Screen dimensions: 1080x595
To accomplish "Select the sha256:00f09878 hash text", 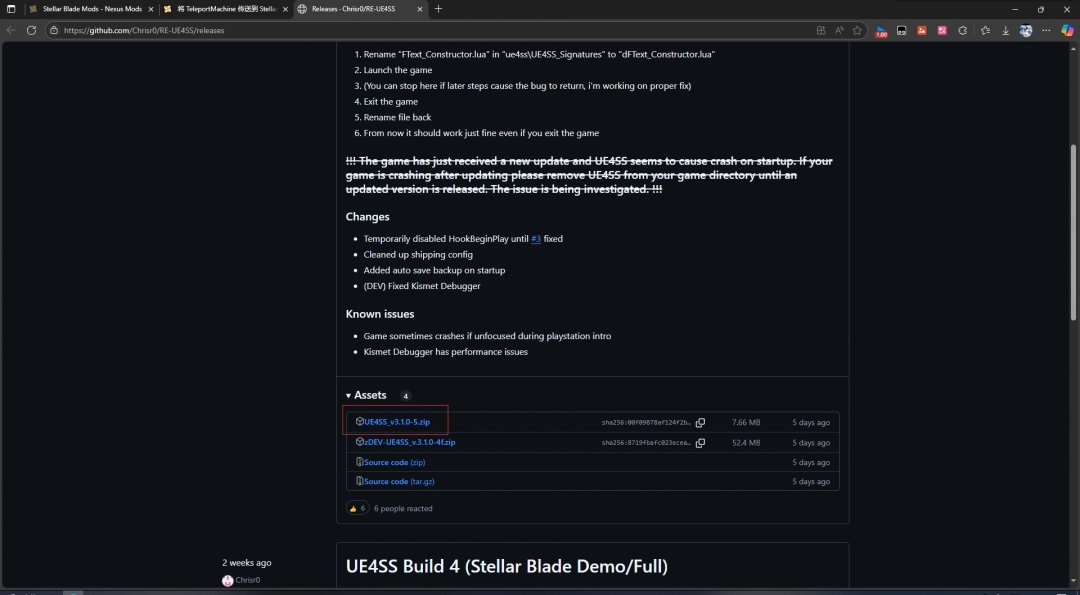I will point(646,423).
